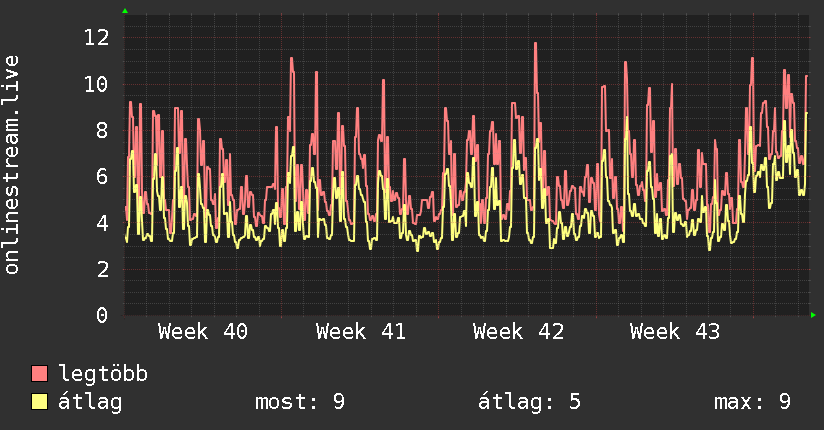
Task: Click the y-axis value 8
Action: coord(102,130)
